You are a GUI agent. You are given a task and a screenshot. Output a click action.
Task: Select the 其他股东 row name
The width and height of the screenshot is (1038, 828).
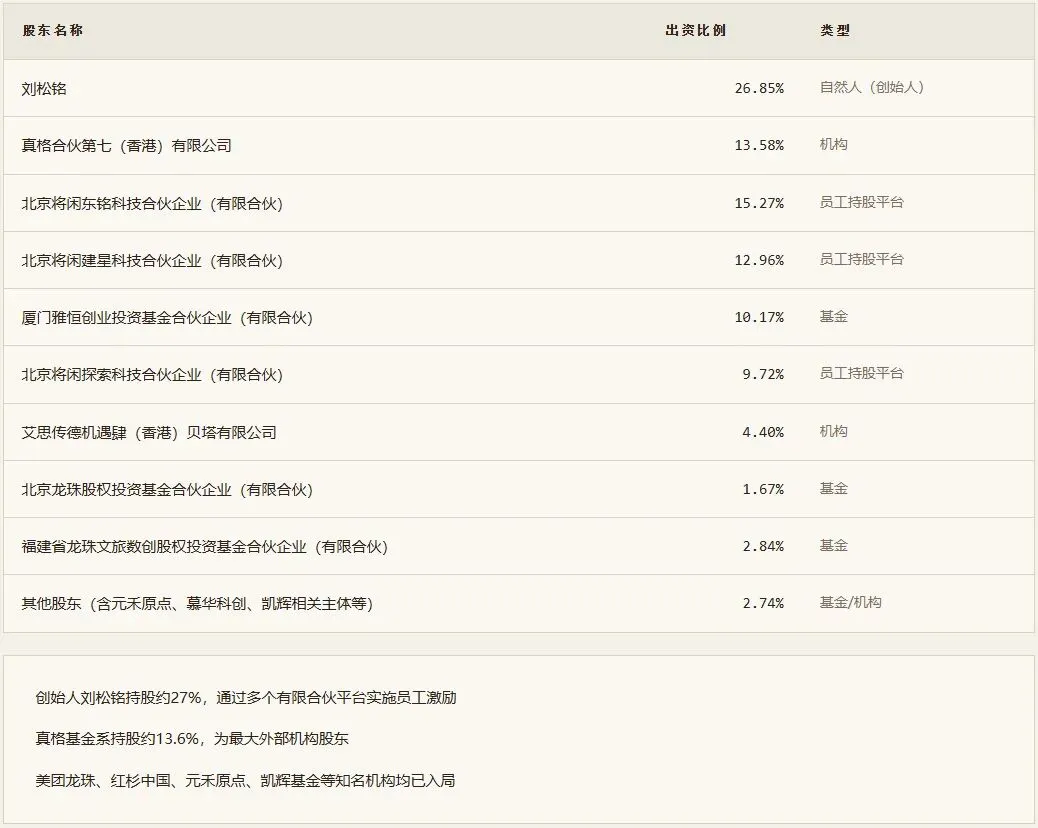(197, 603)
